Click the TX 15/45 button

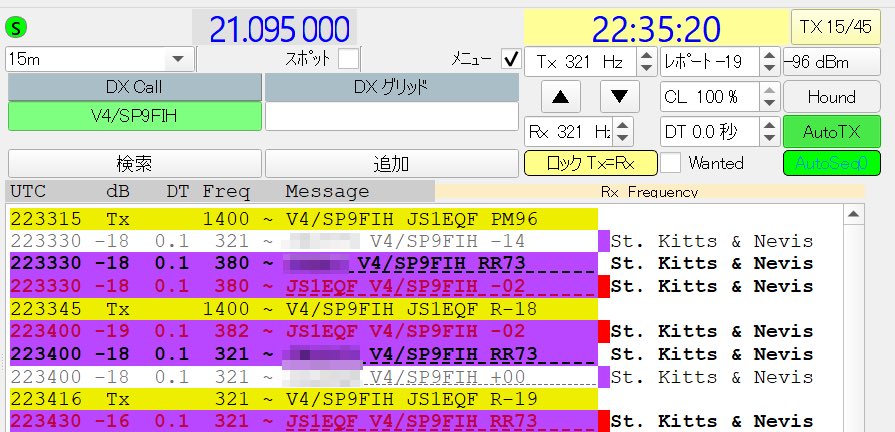836,27
